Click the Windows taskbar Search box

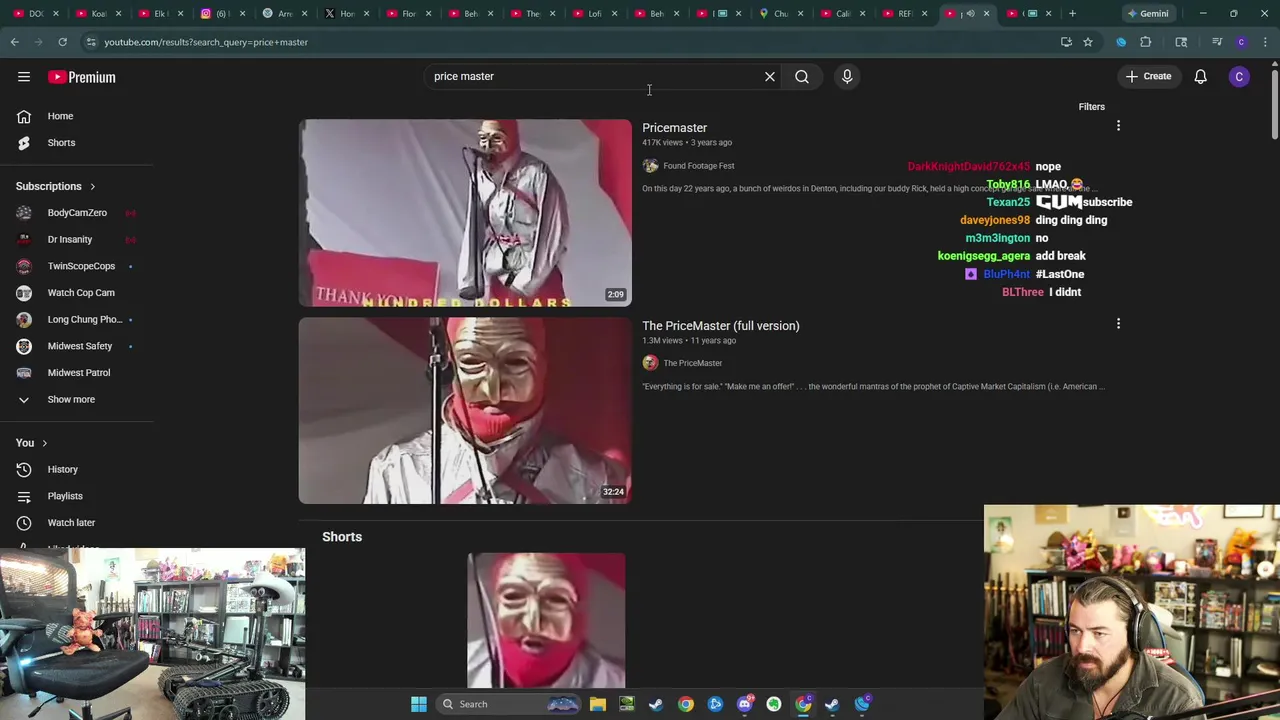coord(510,704)
